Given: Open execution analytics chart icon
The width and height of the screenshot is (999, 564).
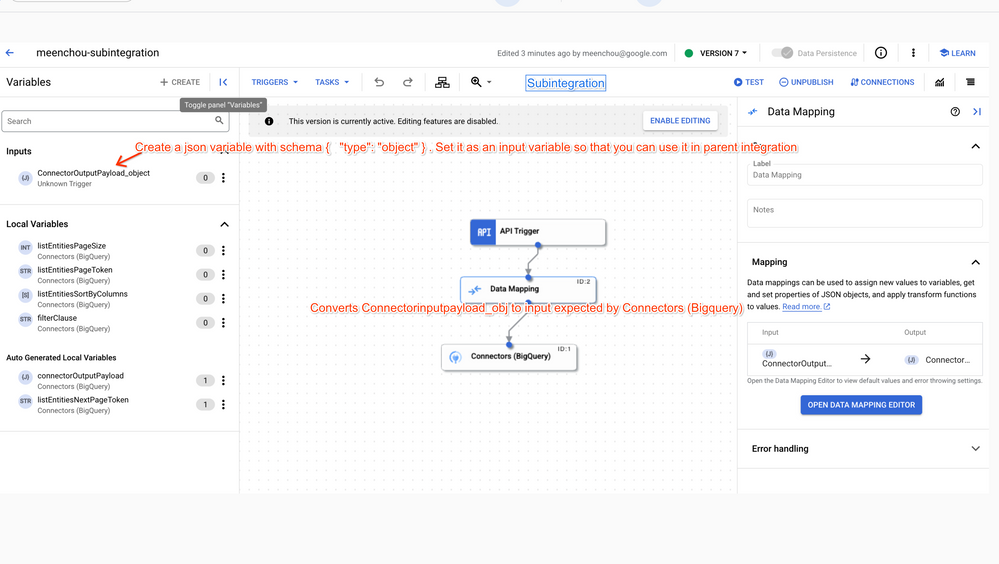Looking at the screenshot, I should (x=940, y=82).
